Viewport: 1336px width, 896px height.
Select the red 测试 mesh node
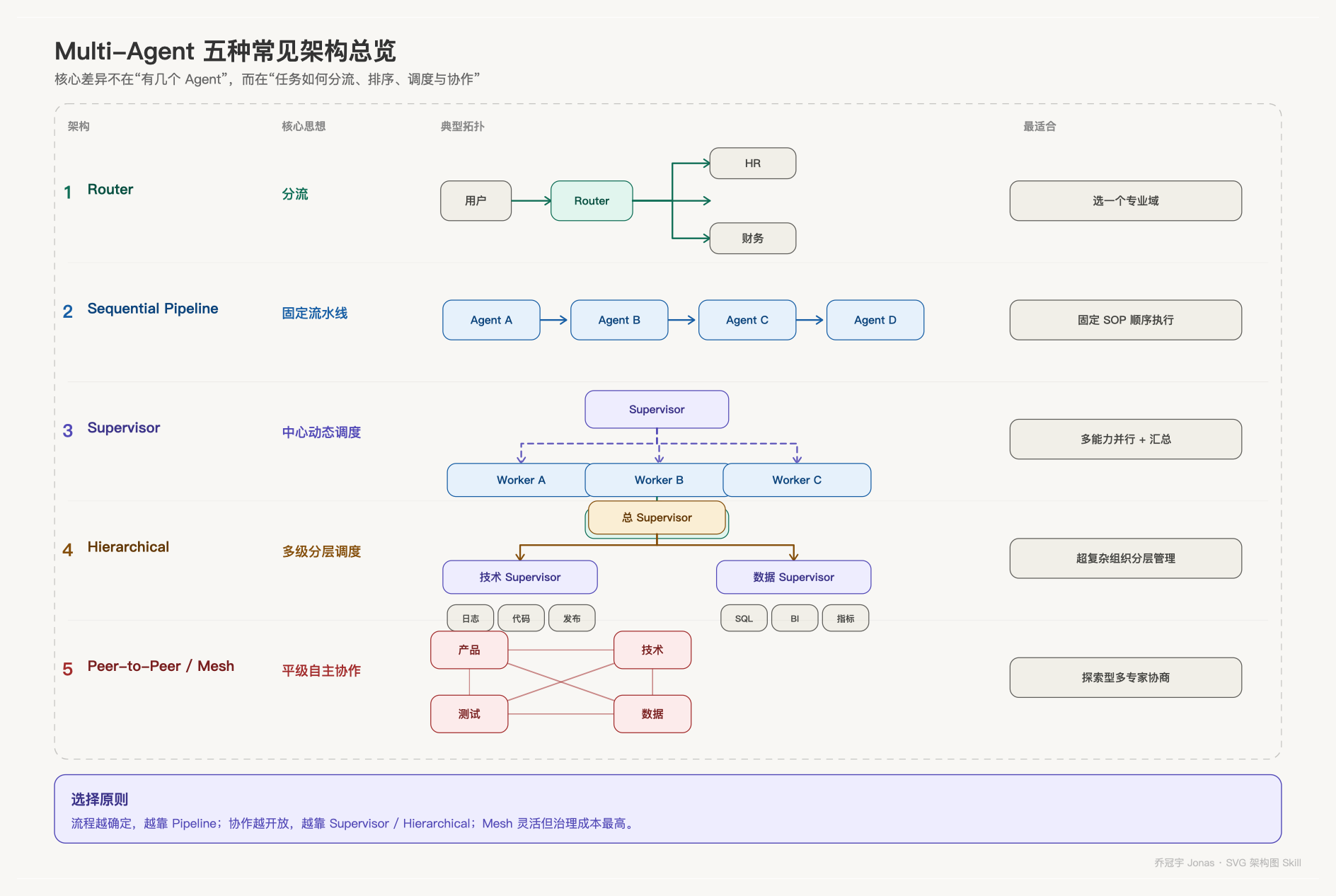coord(469,714)
